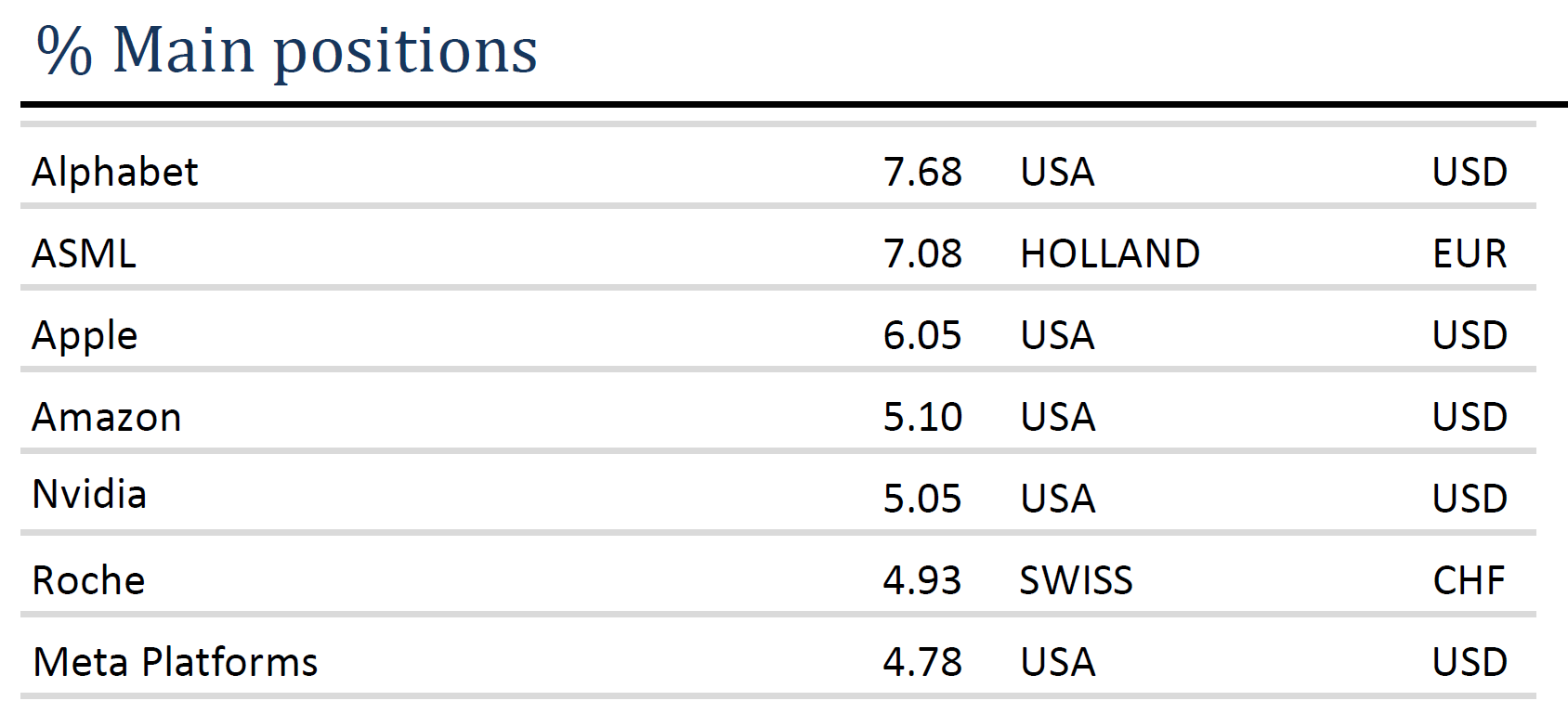This screenshot has height=727, width=1568.
Task: Click Meta Platforms' 4.78 percentage value
Action: click(x=922, y=662)
